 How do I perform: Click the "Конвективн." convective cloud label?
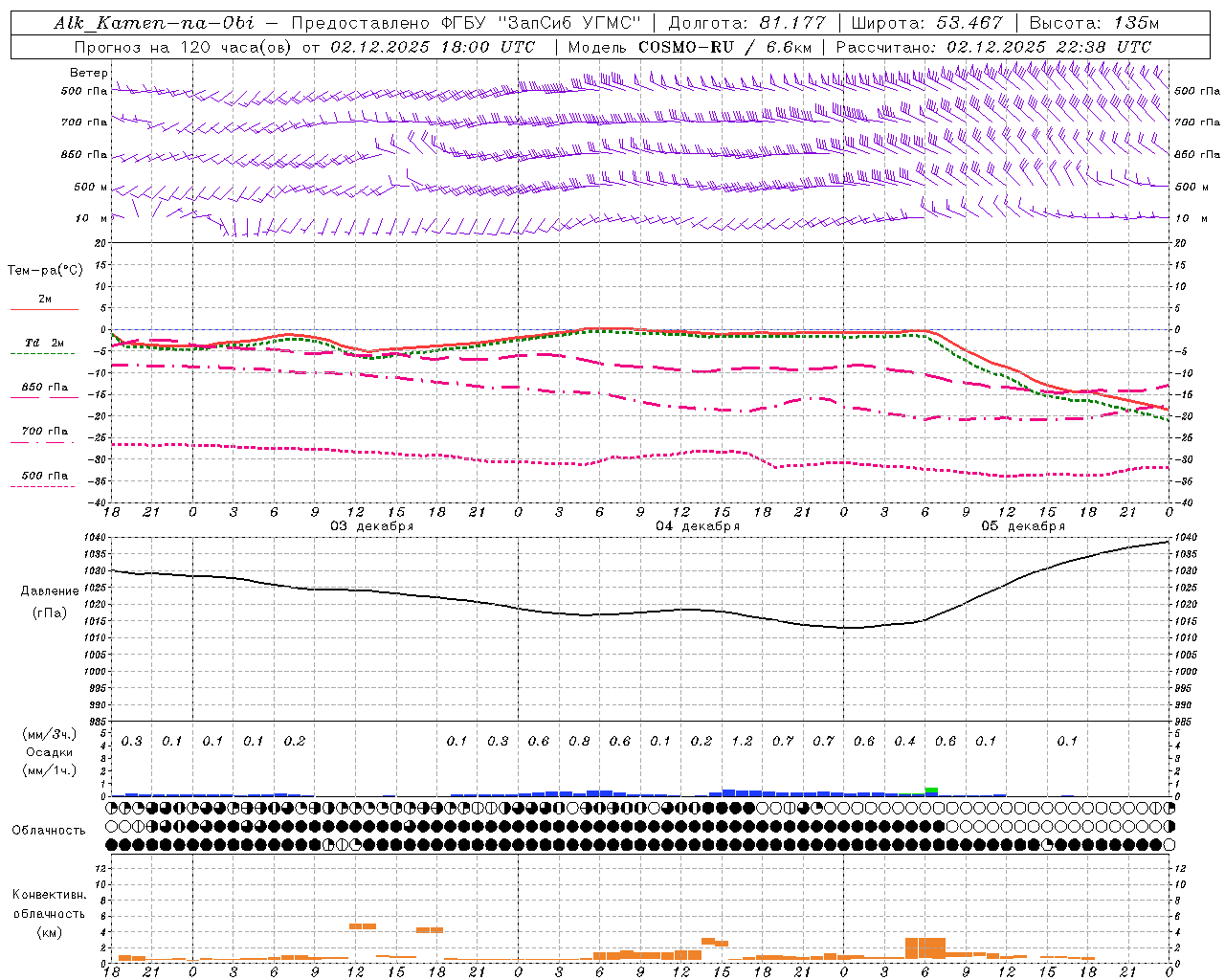(x=49, y=895)
